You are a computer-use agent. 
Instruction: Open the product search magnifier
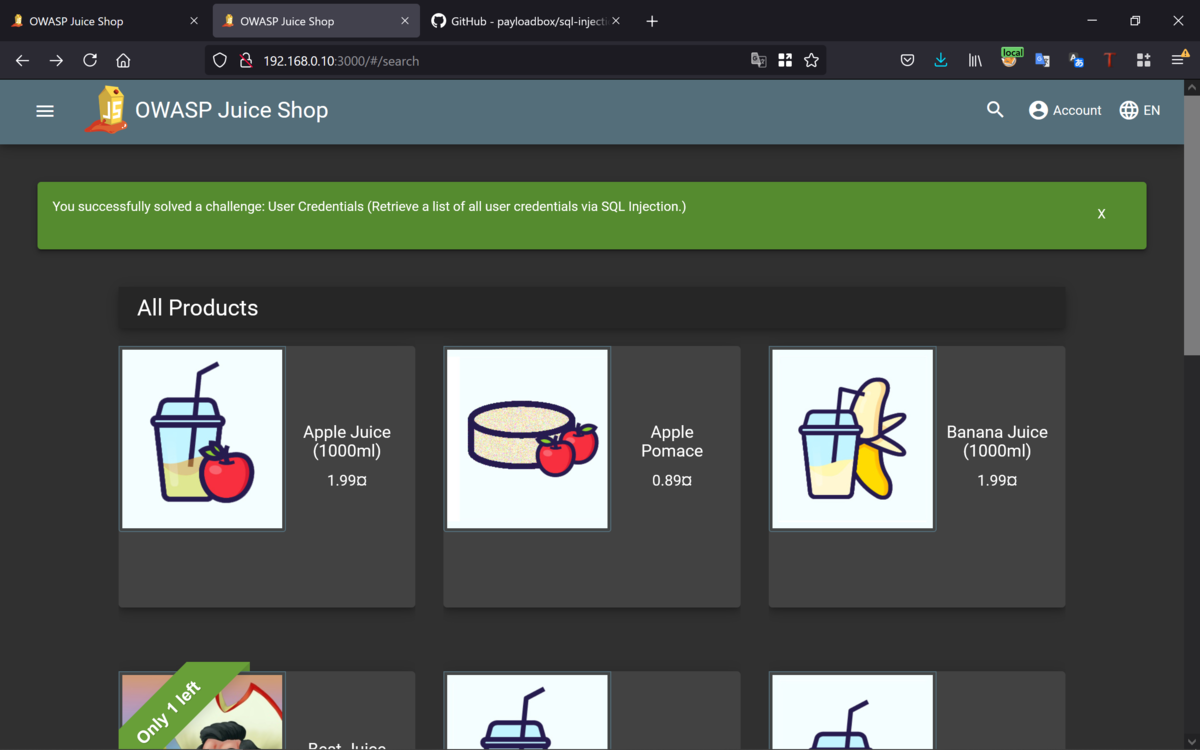(995, 110)
